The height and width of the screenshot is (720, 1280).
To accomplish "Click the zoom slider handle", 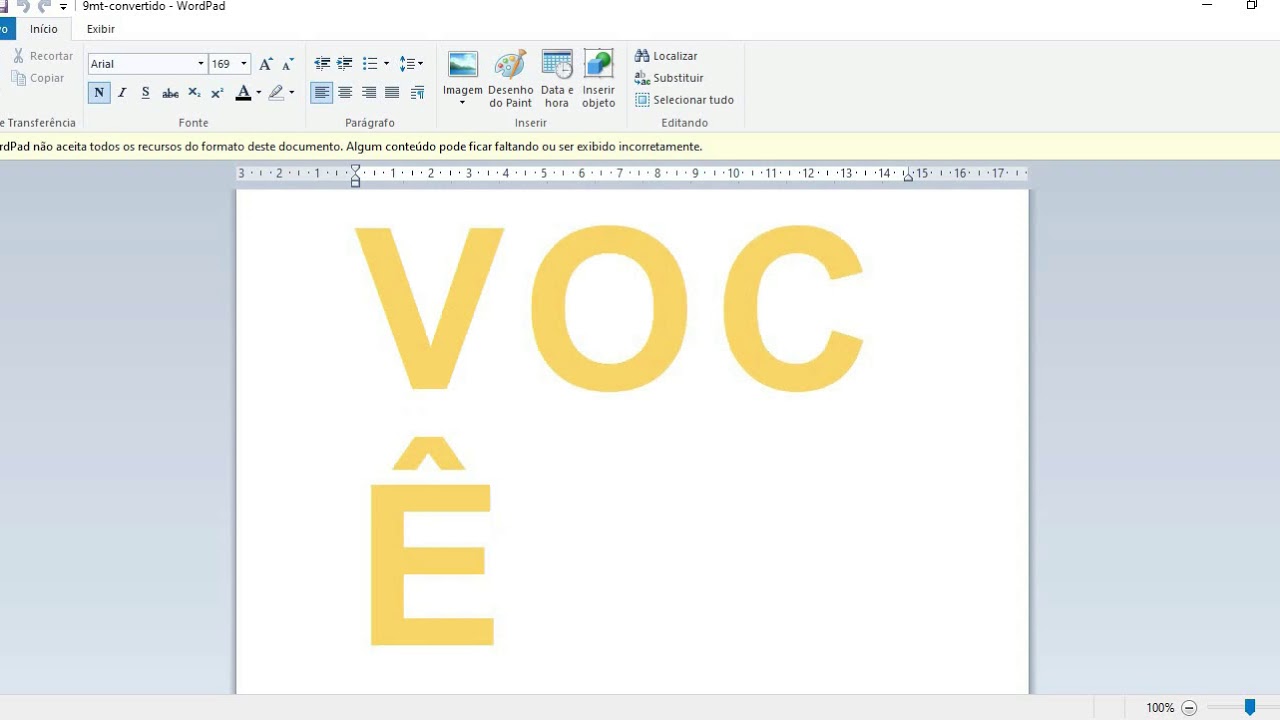I will (x=1250, y=708).
